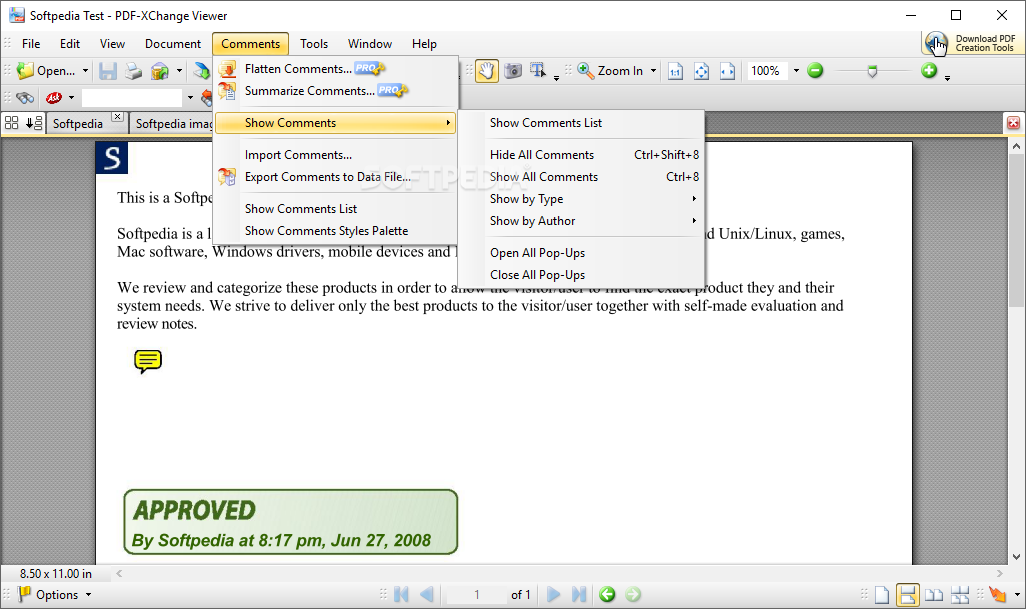
Task: Open the zoom percentage dropdown arrow
Action: 796,71
